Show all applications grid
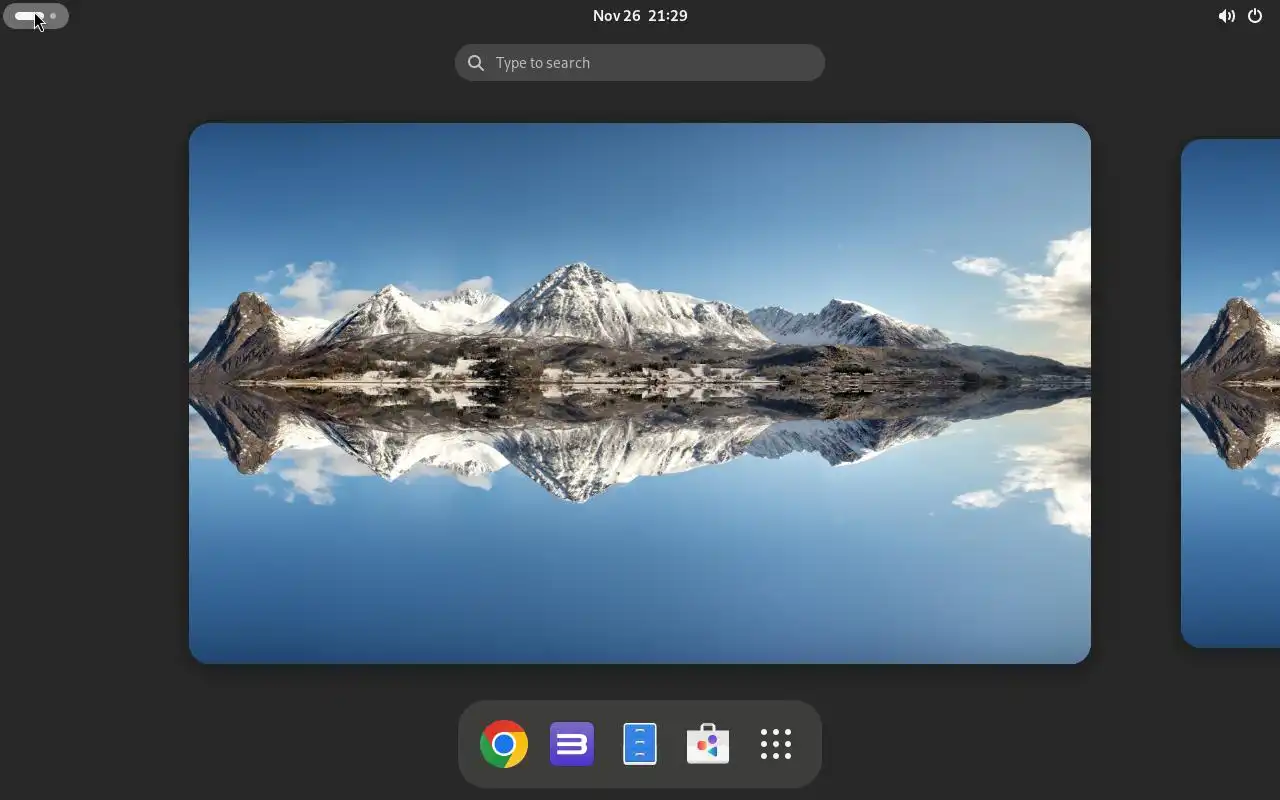 pos(776,744)
